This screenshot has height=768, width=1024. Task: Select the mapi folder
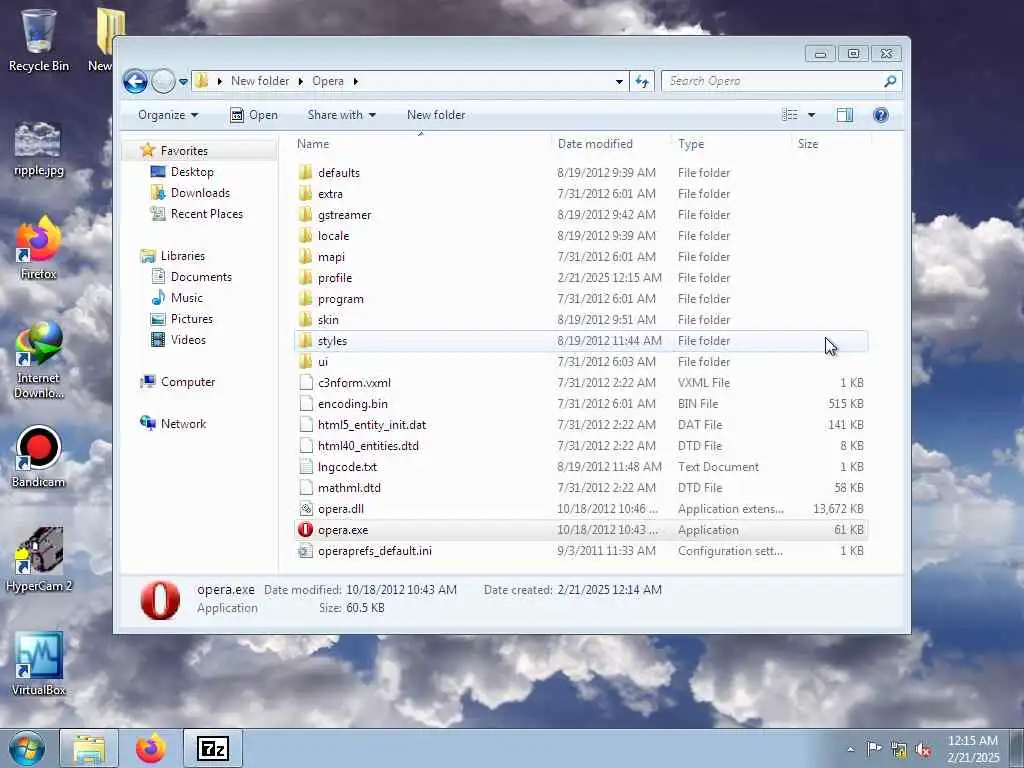point(331,257)
